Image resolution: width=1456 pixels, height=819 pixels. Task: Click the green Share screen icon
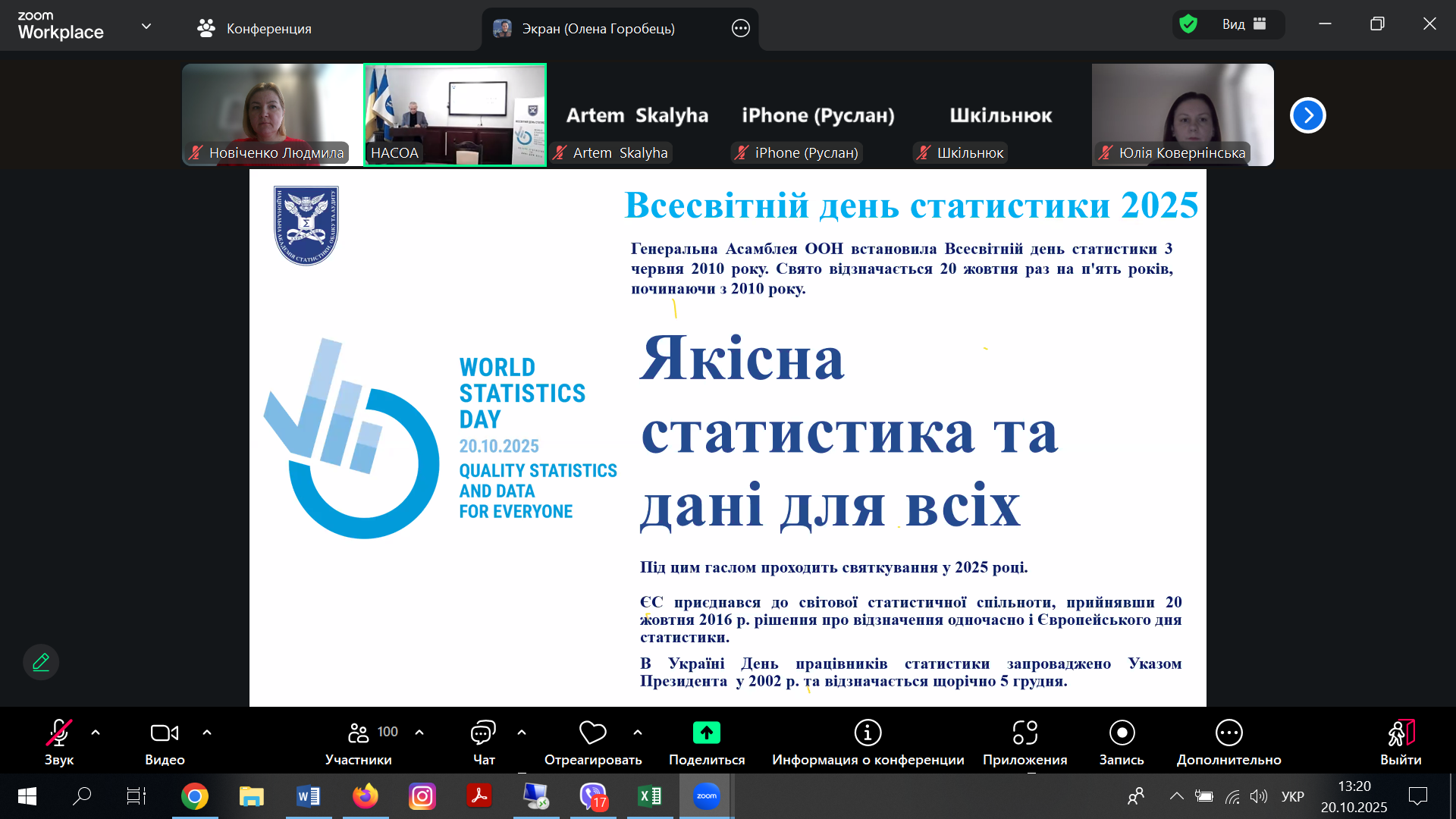click(706, 733)
